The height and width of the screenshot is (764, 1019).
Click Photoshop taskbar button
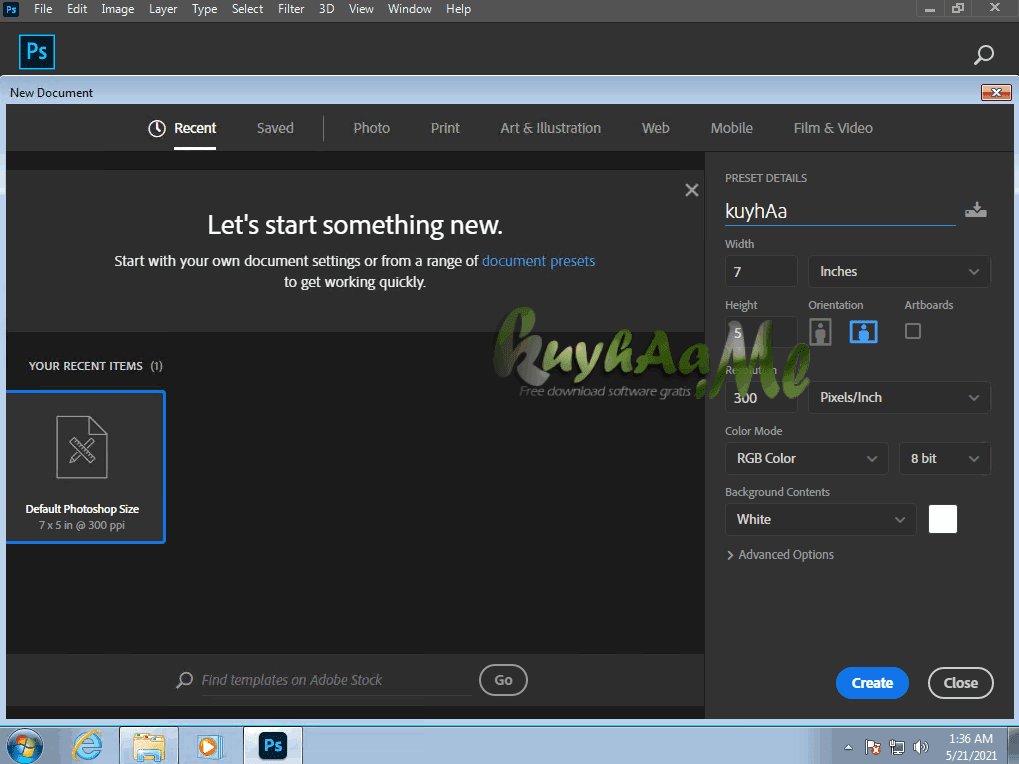click(x=273, y=745)
